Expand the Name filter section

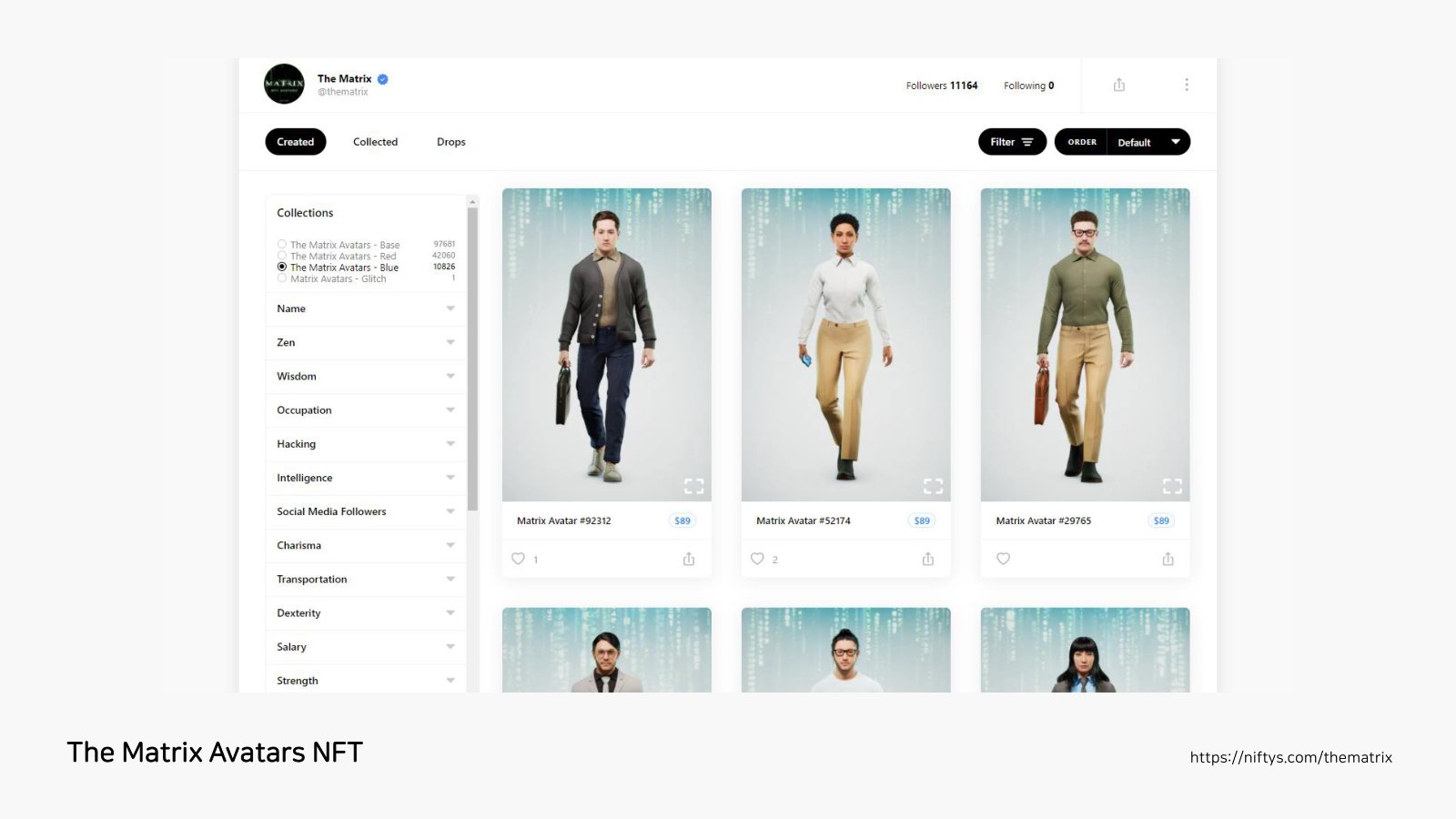366,308
